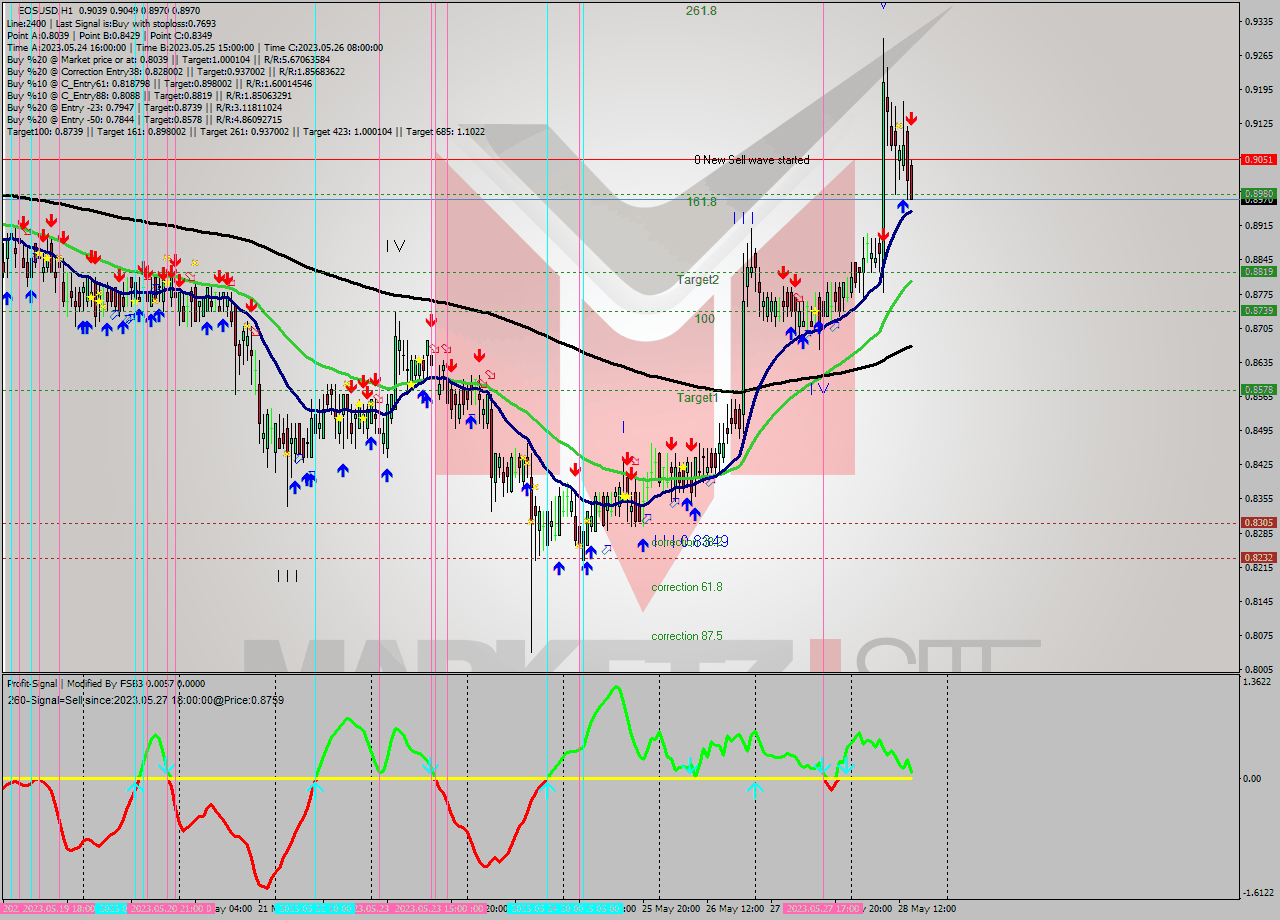Click the 'Target100: 0.8739' summary line
The width and height of the screenshot is (1280, 920).
[246, 131]
